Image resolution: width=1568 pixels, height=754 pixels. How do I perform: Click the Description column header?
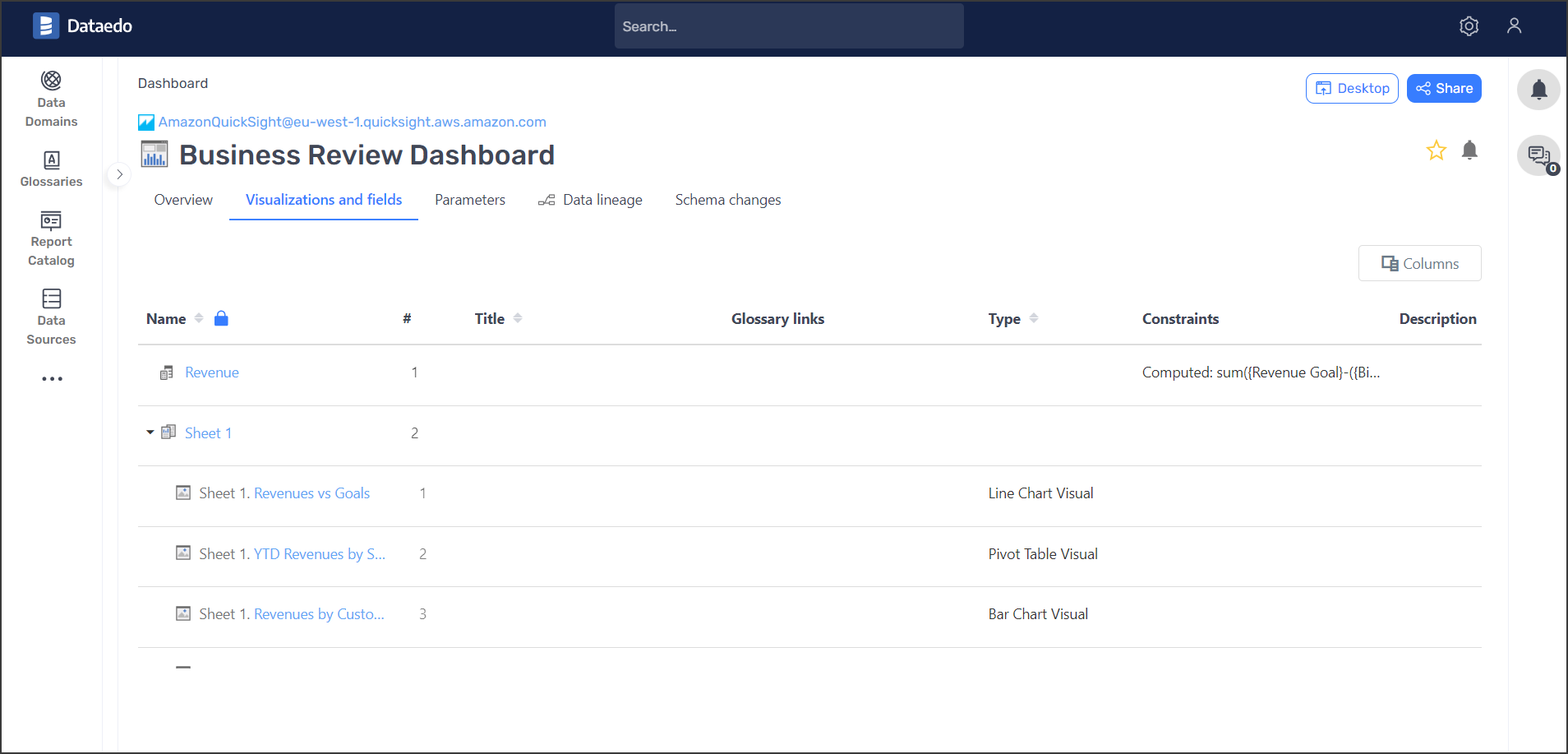pyautogui.click(x=1437, y=319)
